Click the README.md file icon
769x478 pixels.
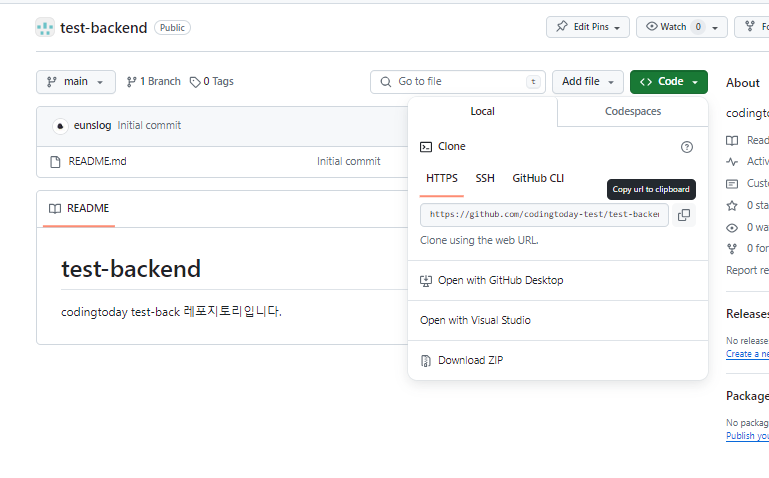tap(55, 162)
